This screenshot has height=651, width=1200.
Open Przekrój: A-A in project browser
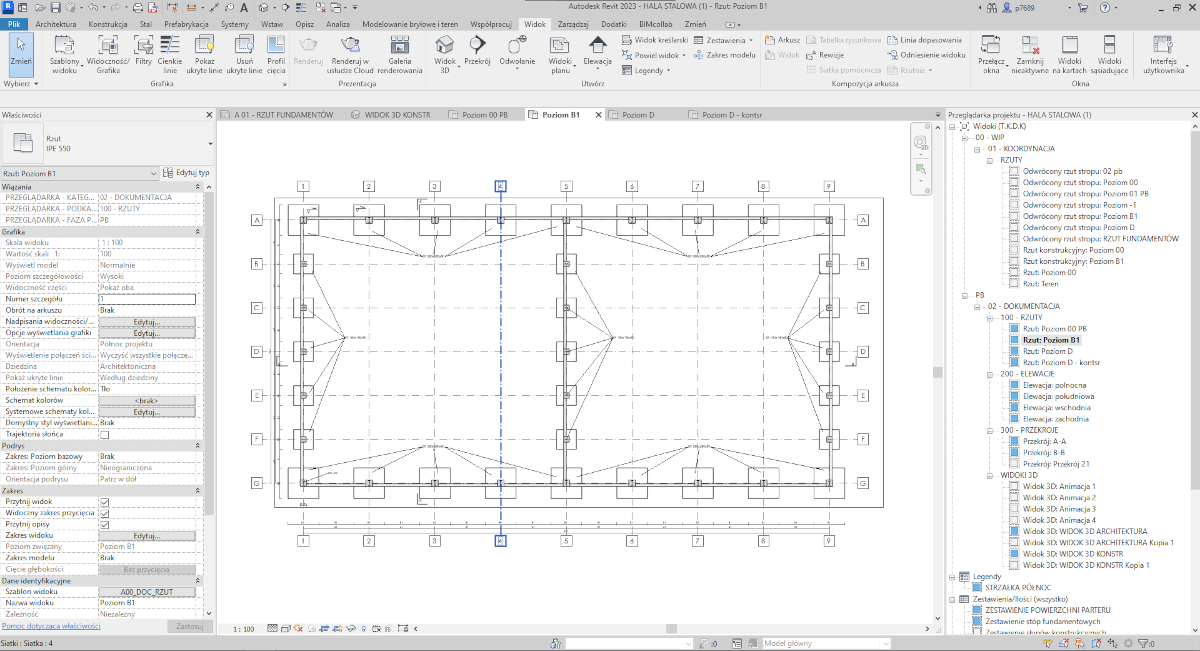(1045, 441)
